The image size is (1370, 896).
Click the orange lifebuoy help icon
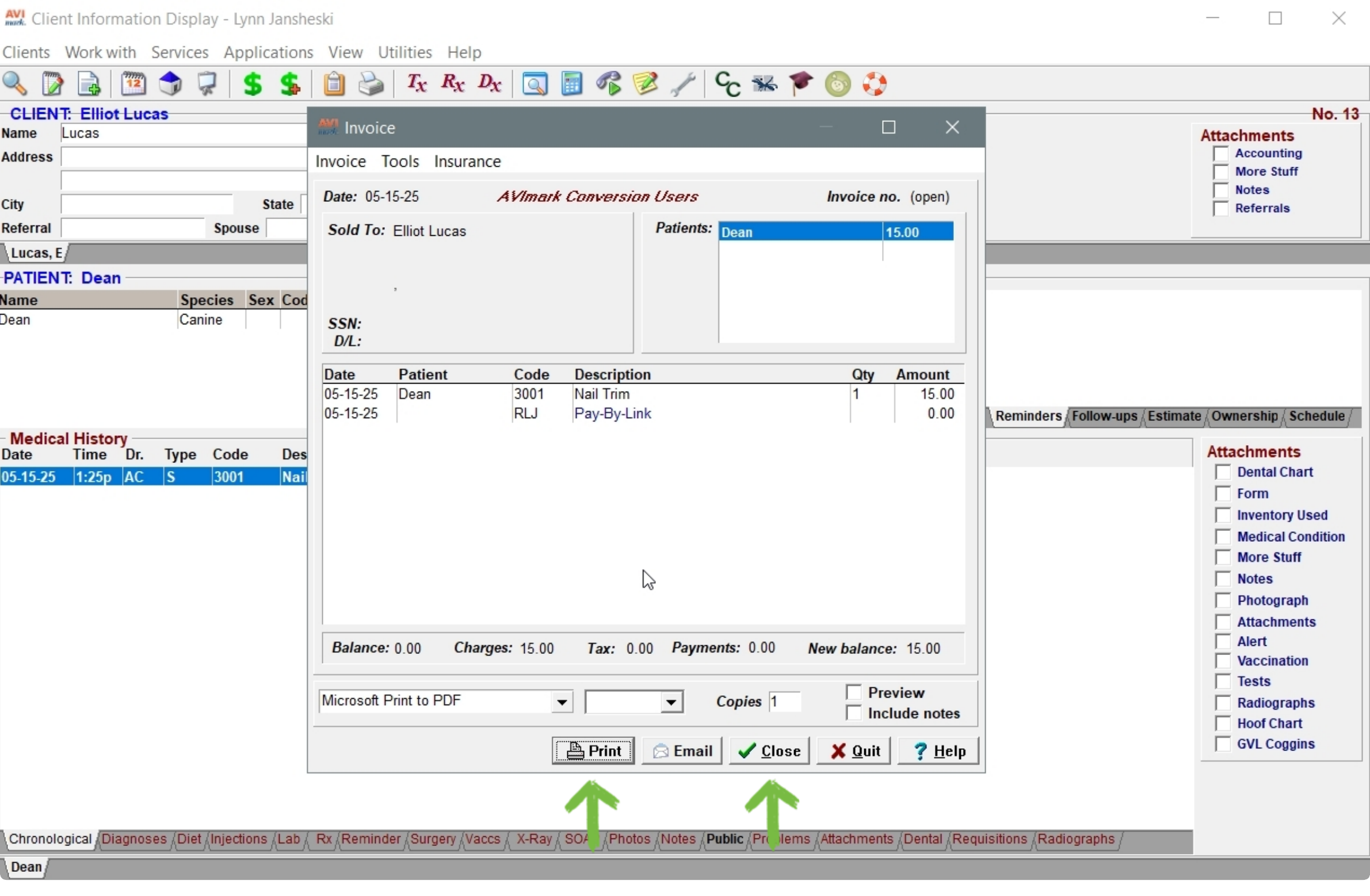point(875,85)
